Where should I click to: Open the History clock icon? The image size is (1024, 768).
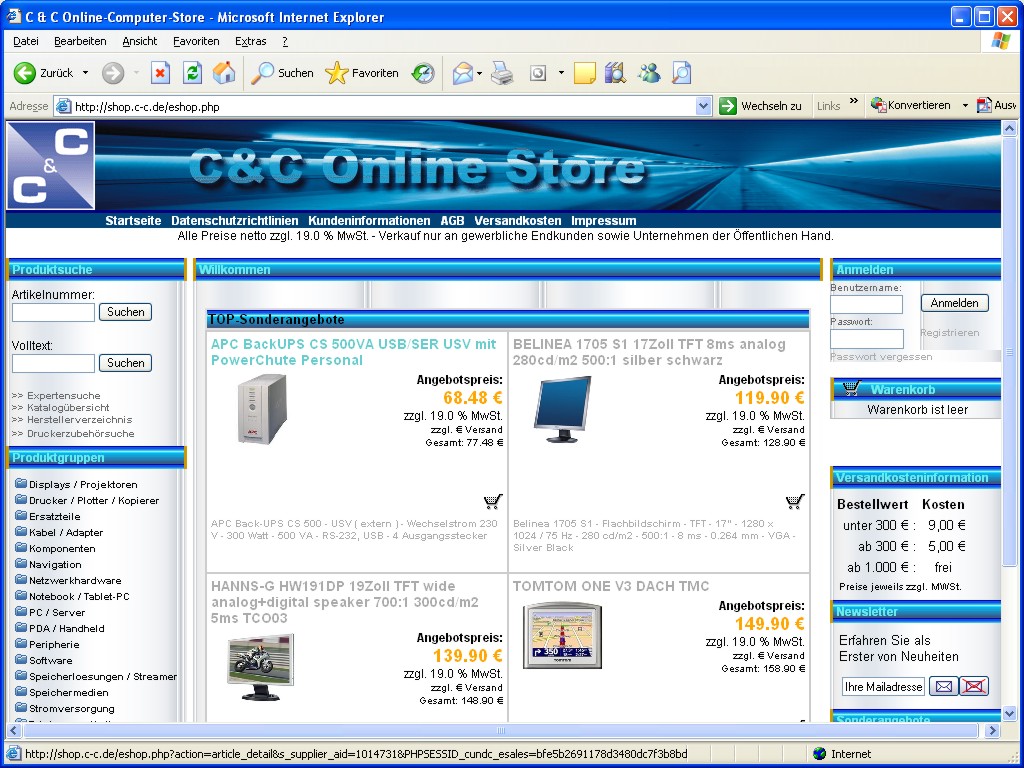click(x=423, y=73)
